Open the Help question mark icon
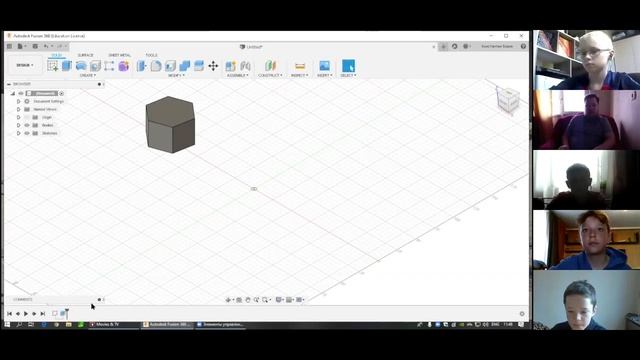The height and width of the screenshot is (360, 640). pos(523,47)
